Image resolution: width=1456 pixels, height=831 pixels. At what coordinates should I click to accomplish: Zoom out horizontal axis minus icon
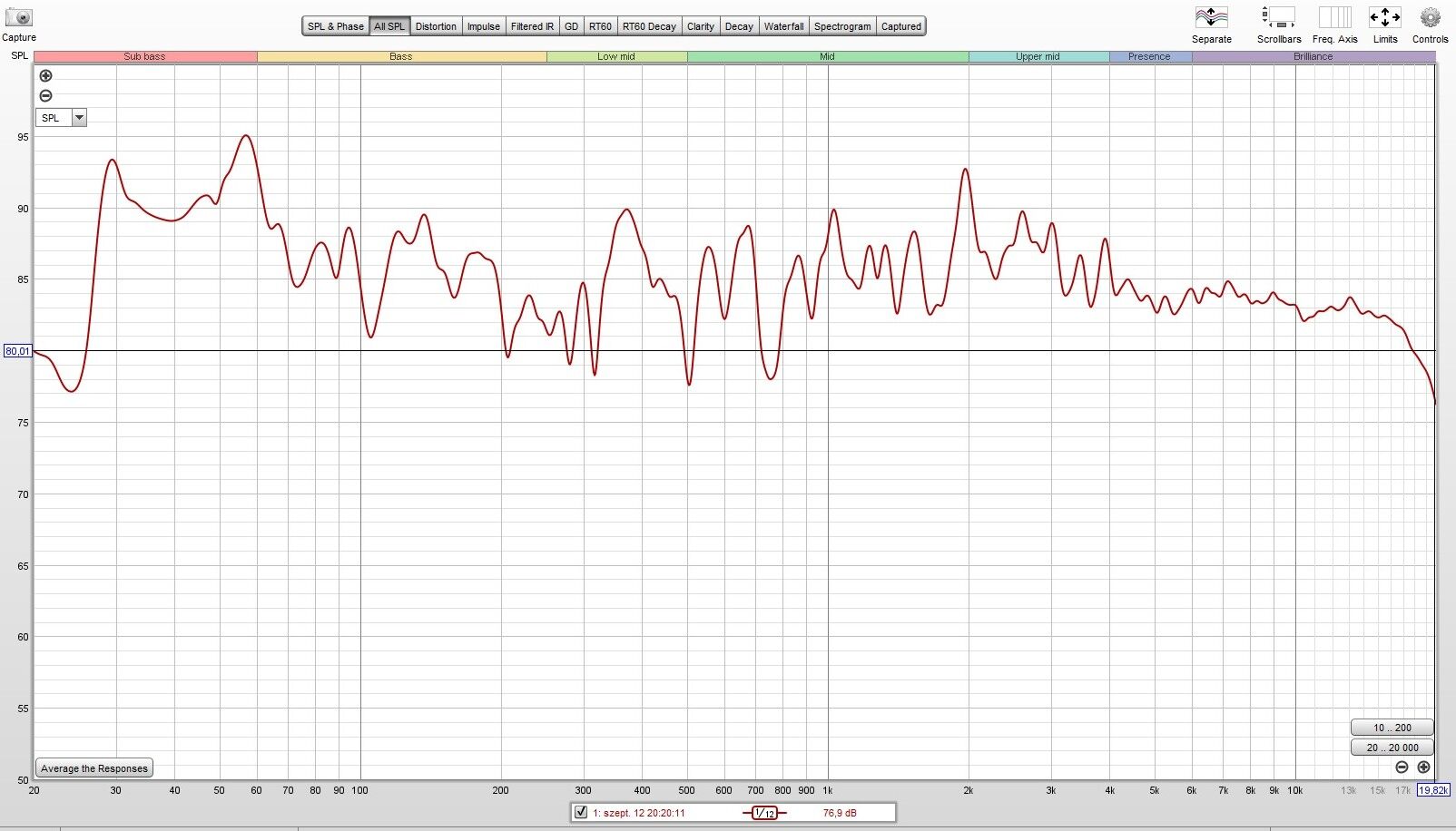(x=1402, y=767)
